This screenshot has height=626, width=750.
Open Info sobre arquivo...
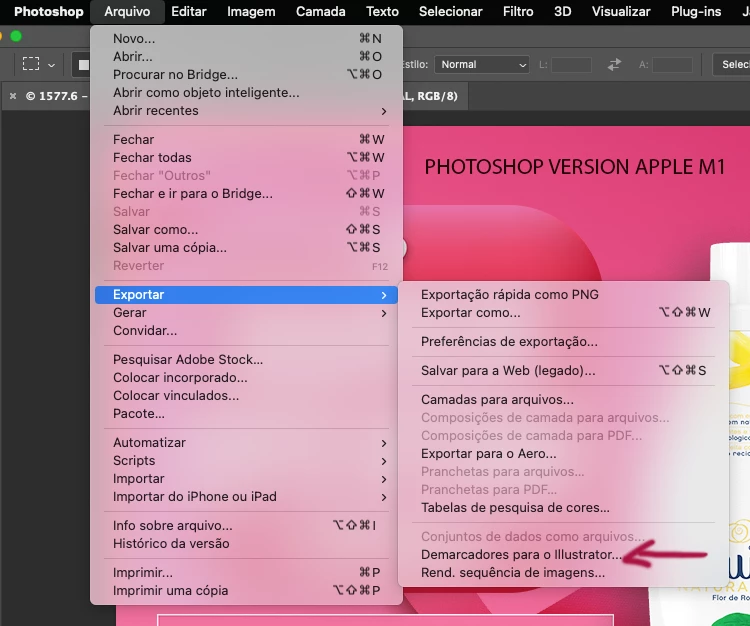(246, 526)
